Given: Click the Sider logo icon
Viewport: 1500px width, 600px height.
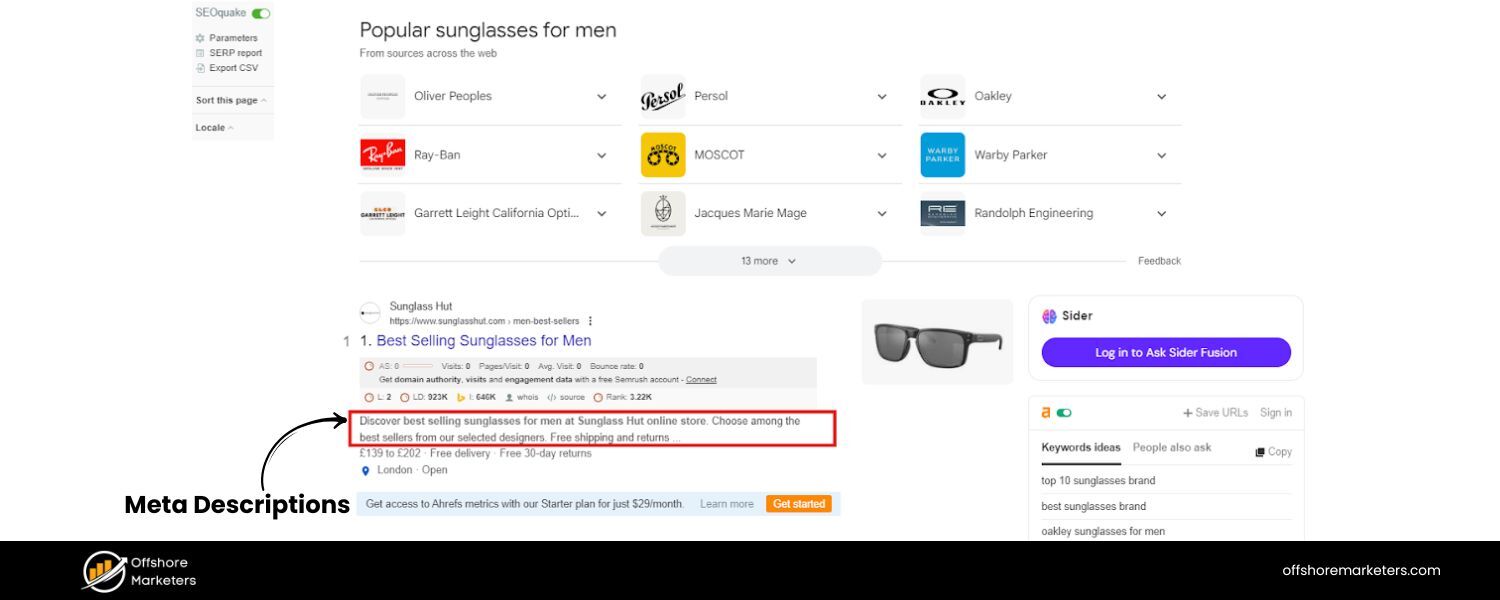Looking at the screenshot, I should (1051, 315).
